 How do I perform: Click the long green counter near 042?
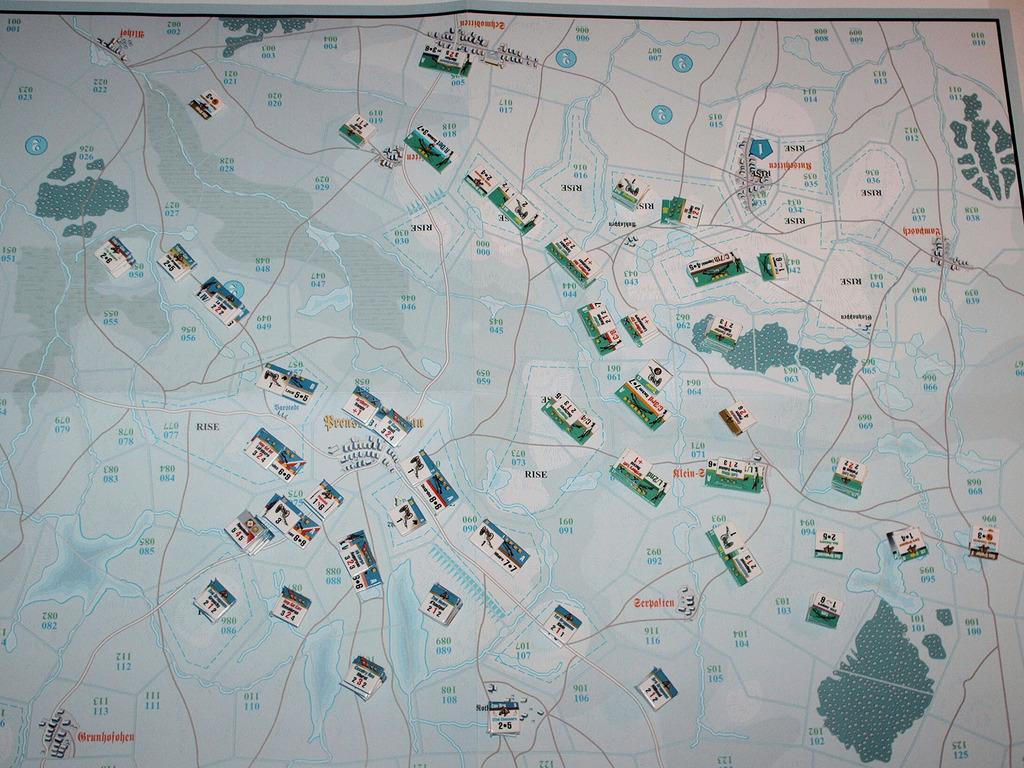(x=715, y=267)
